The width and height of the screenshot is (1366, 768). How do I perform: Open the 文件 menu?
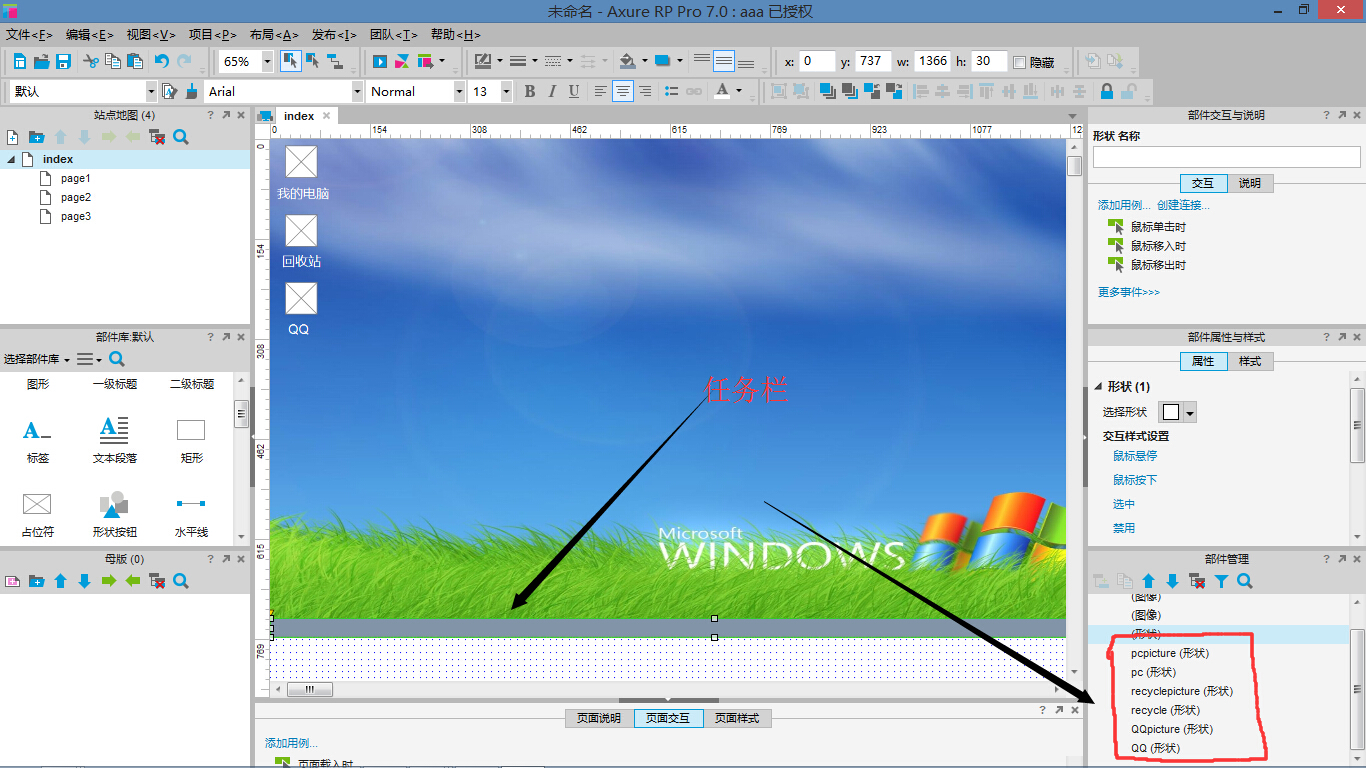pos(29,34)
